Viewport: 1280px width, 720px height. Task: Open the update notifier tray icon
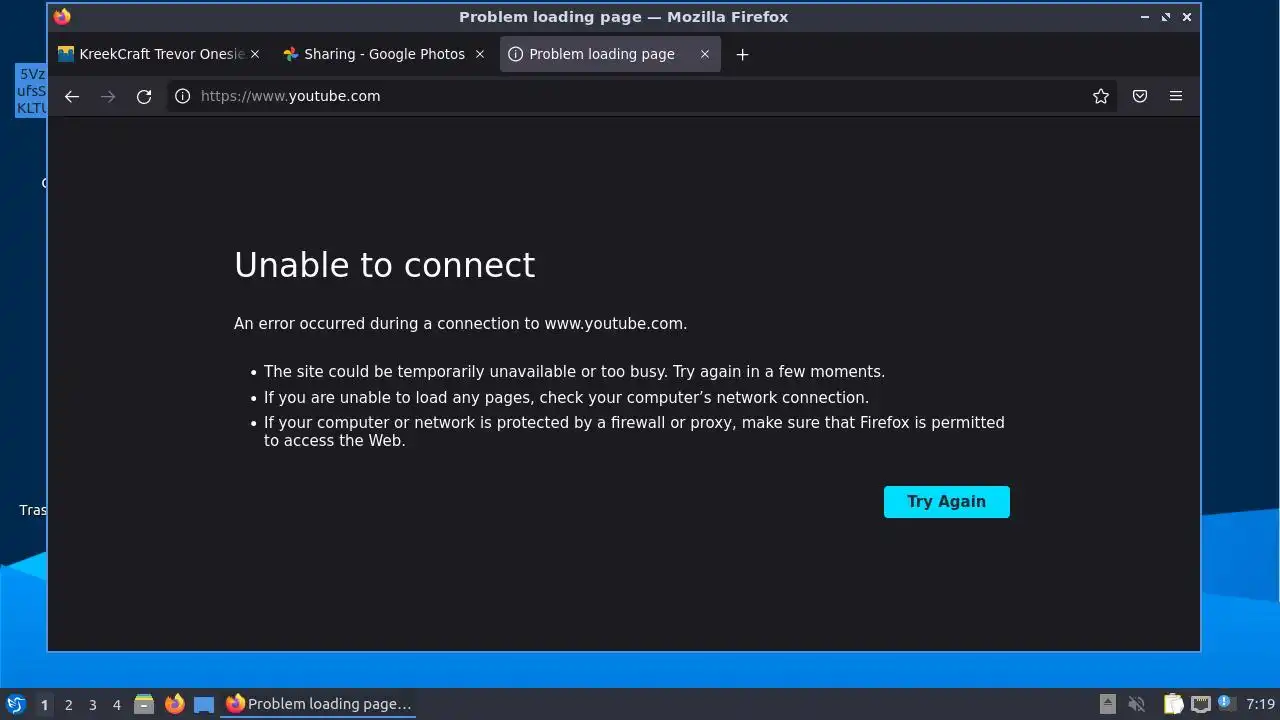[1226, 703]
